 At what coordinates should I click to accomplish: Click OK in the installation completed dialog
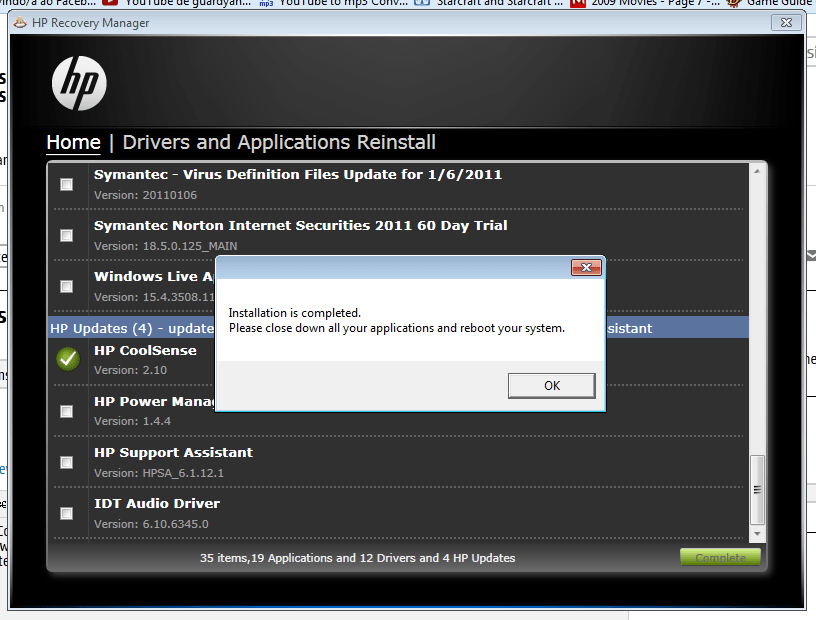552,386
